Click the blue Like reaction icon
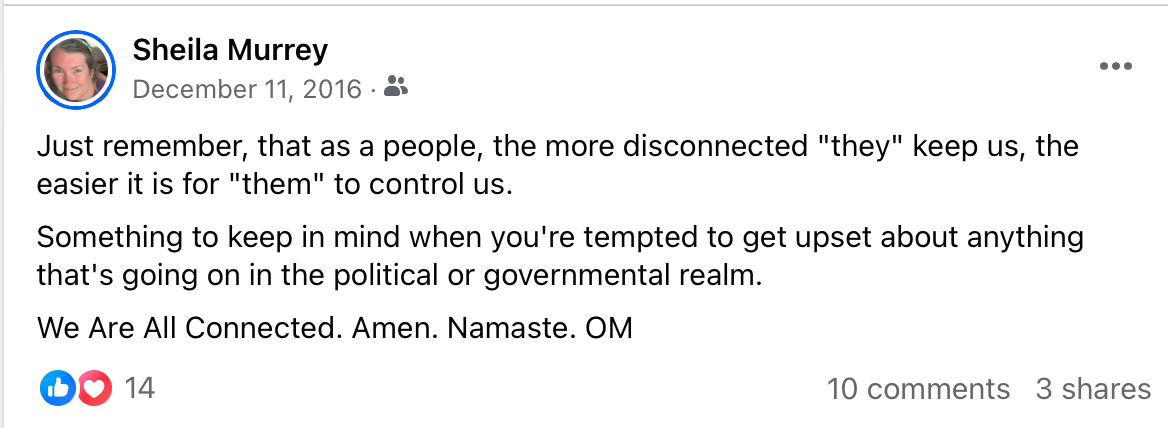The height and width of the screenshot is (428, 1168). pyautogui.click(x=56, y=388)
